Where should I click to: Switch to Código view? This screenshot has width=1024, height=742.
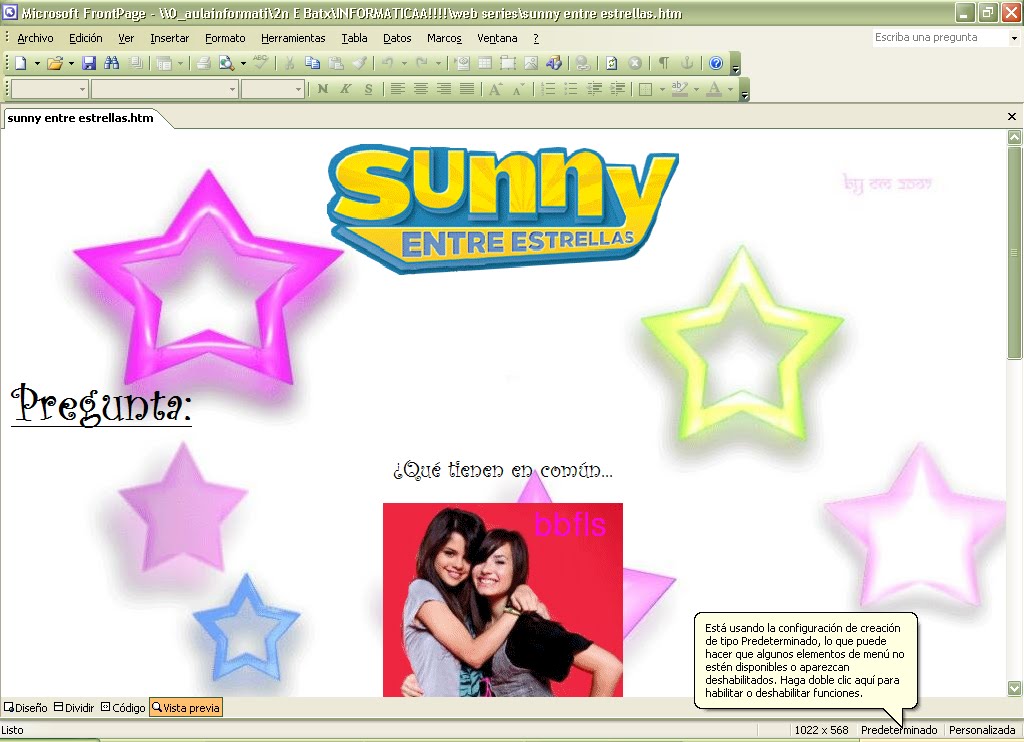123,707
